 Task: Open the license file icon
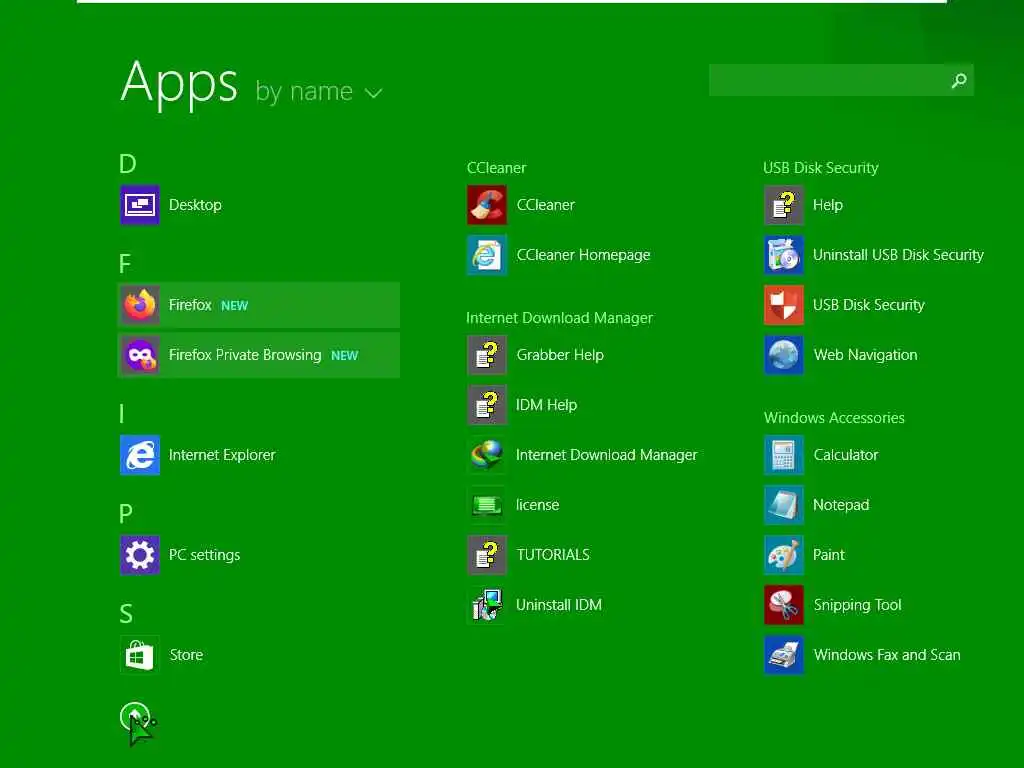487,505
